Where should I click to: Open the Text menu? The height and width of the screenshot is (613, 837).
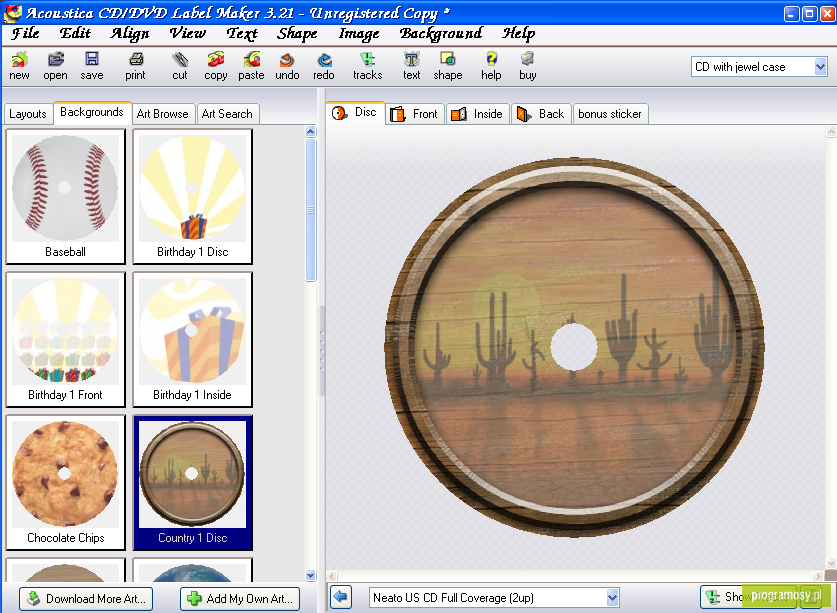[x=242, y=33]
